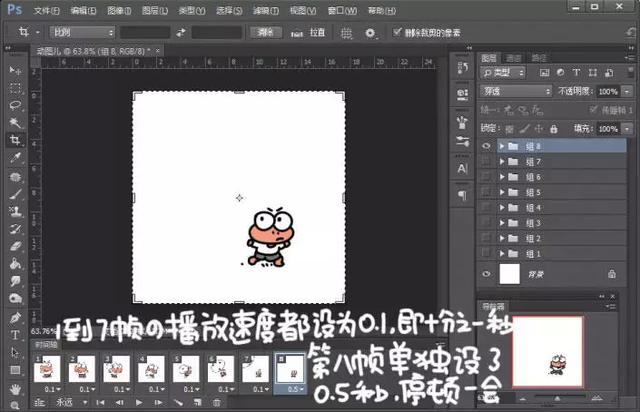
Task: Open the crop ratio preset dropdown
Action: click(82, 32)
